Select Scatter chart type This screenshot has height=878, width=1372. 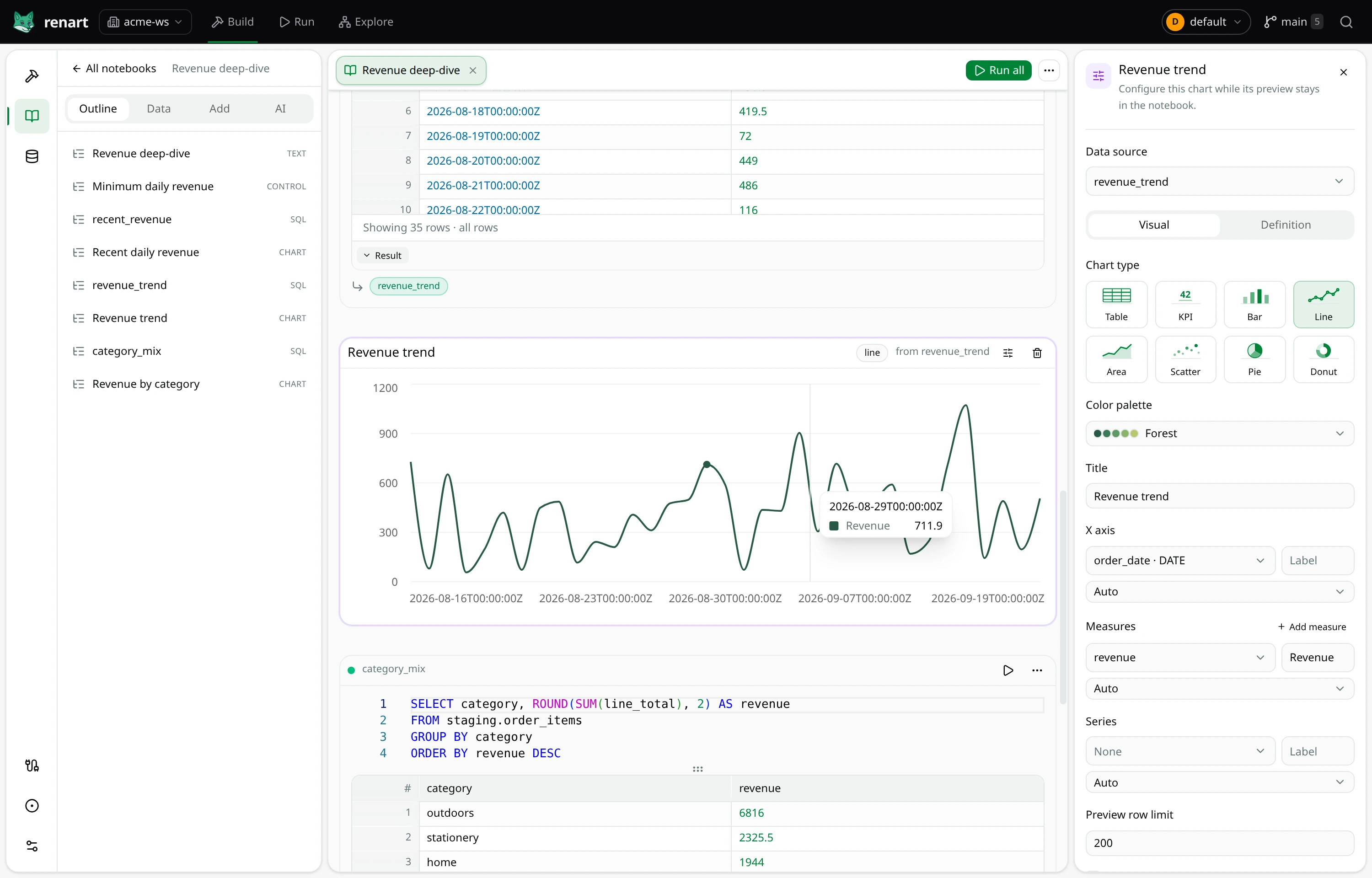1185,359
